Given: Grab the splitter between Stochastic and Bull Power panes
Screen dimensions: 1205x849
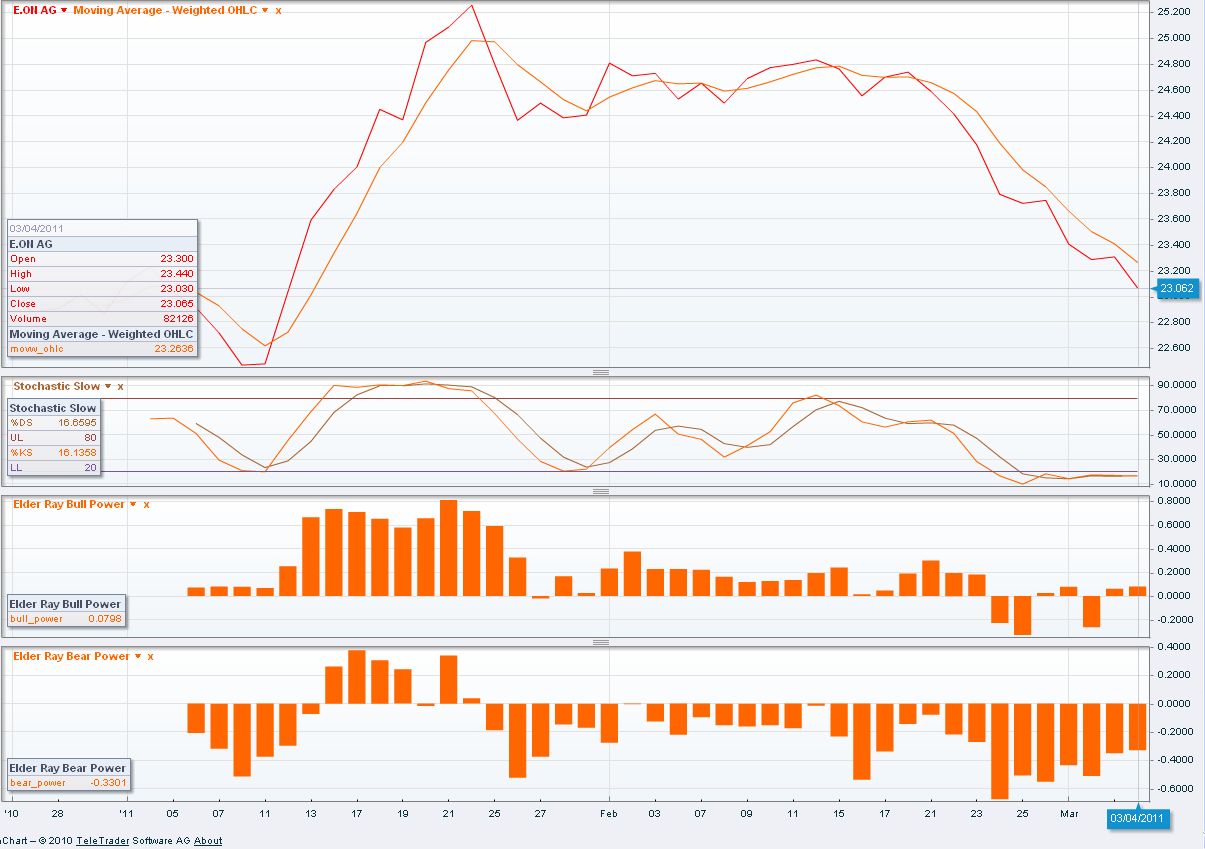Looking at the screenshot, I should [601, 491].
